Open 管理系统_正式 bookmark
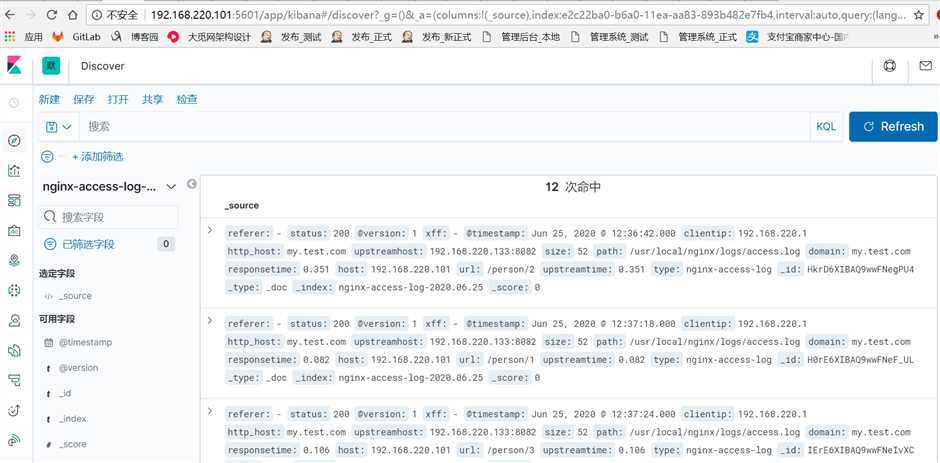Screen dimensions: 940x463 698,37
